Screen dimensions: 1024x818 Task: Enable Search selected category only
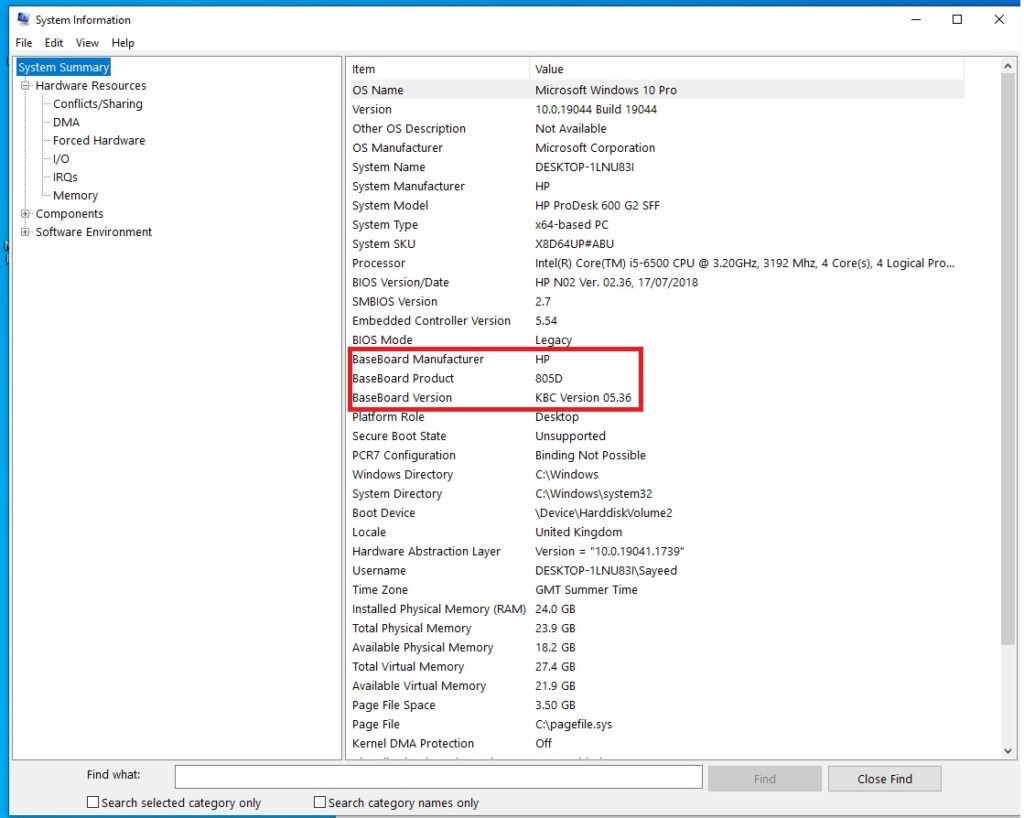pos(92,802)
